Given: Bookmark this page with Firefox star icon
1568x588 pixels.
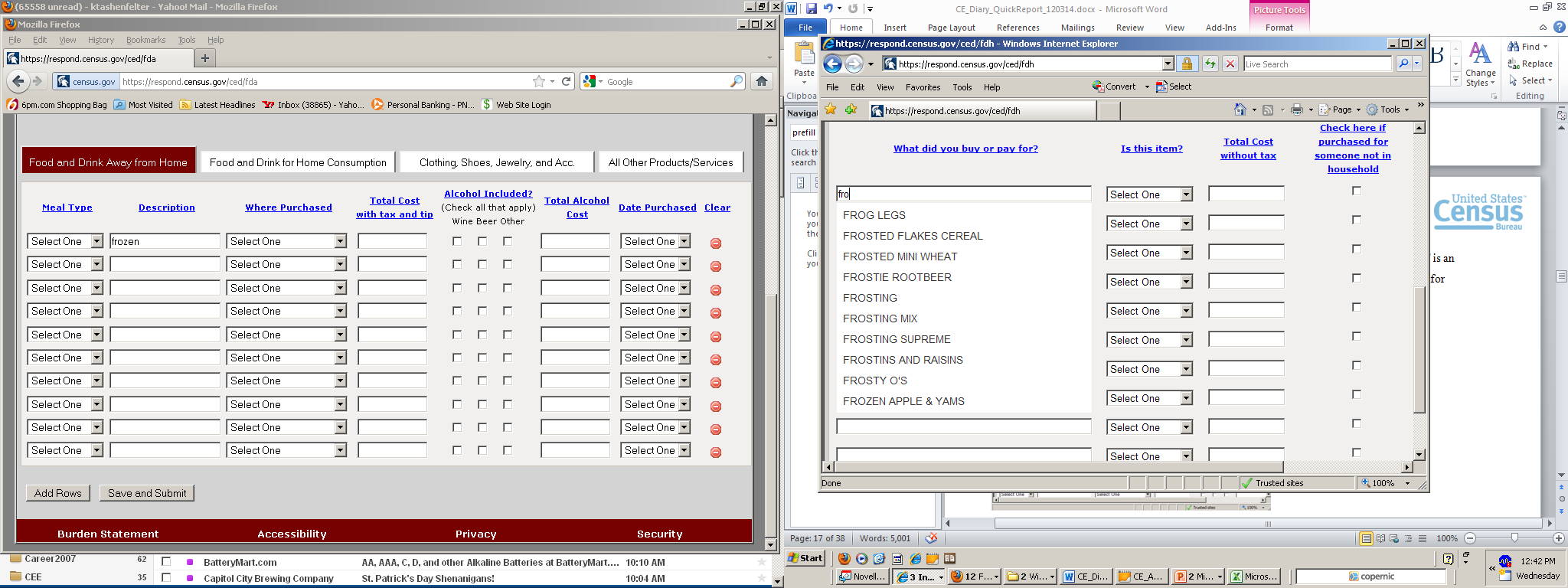Looking at the screenshot, I should click(539, 81).
